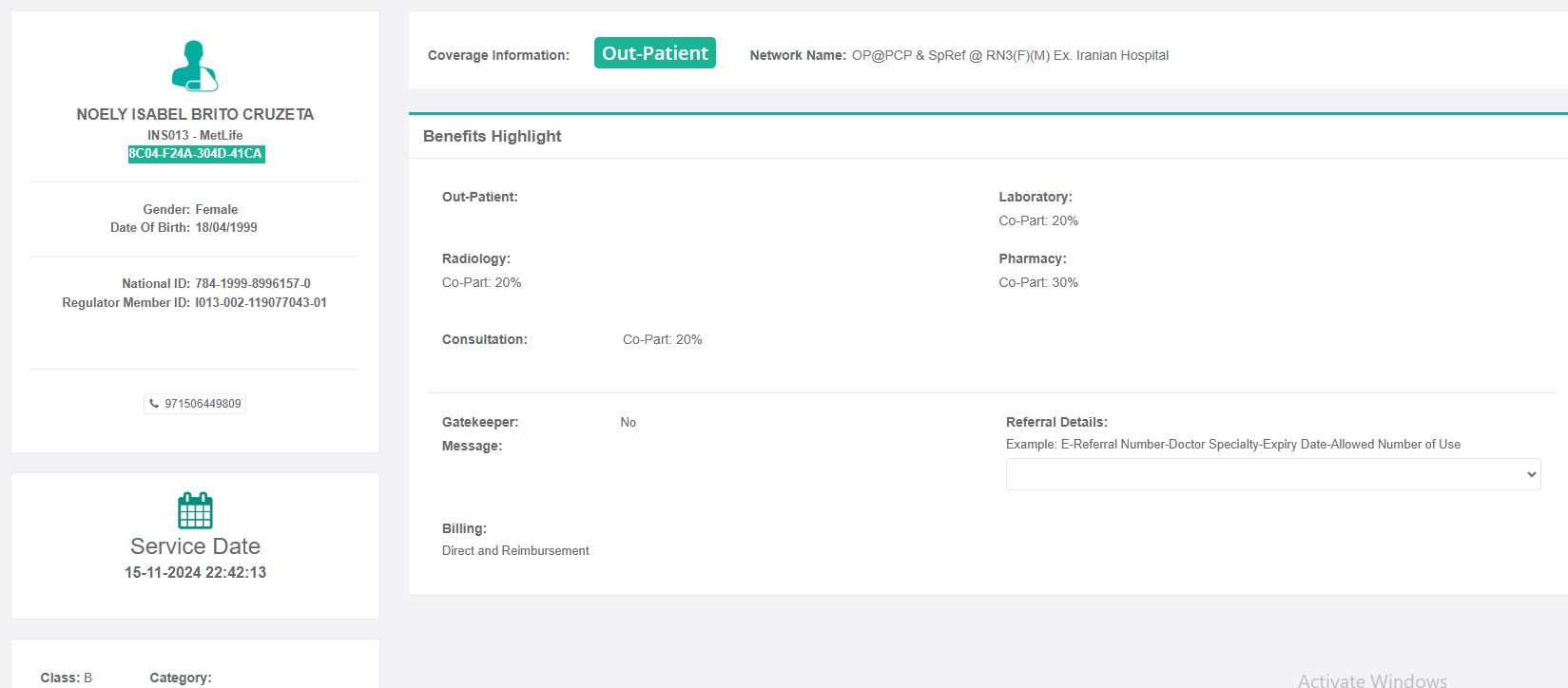The width and height of the screenshot is (1568, 688).
Task: Click the Network Name value text
Action: 1010,55
